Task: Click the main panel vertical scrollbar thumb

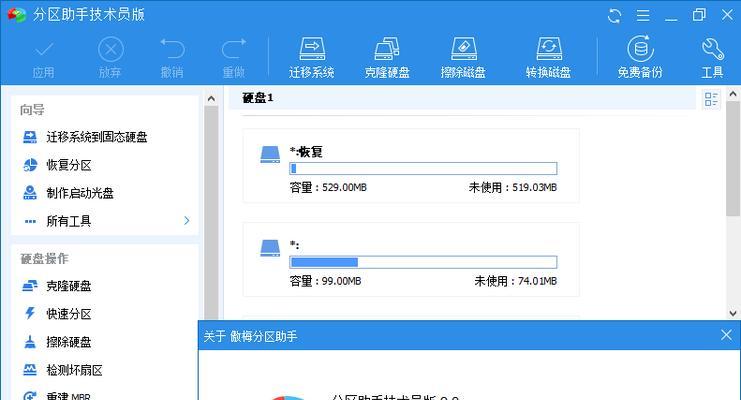Action: [733, 158]
